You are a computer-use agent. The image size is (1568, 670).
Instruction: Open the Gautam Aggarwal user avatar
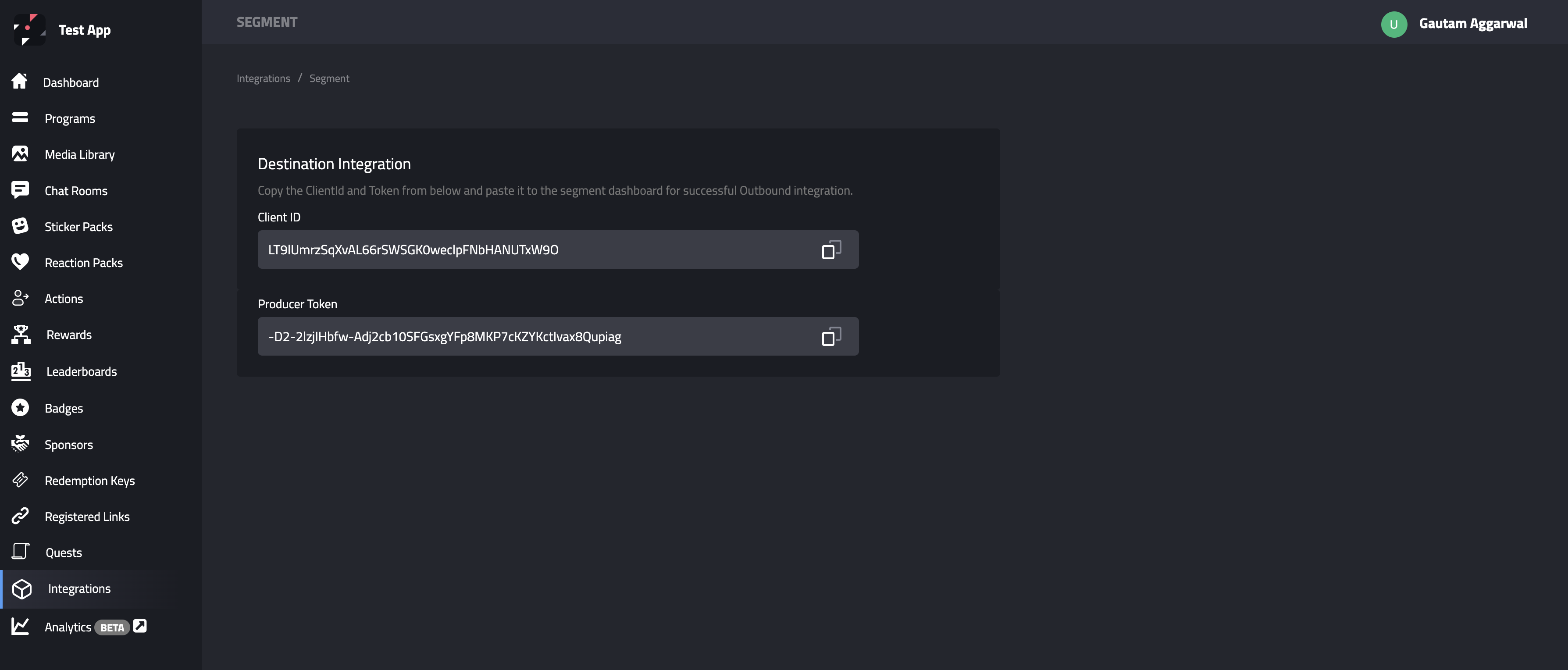1393,25
